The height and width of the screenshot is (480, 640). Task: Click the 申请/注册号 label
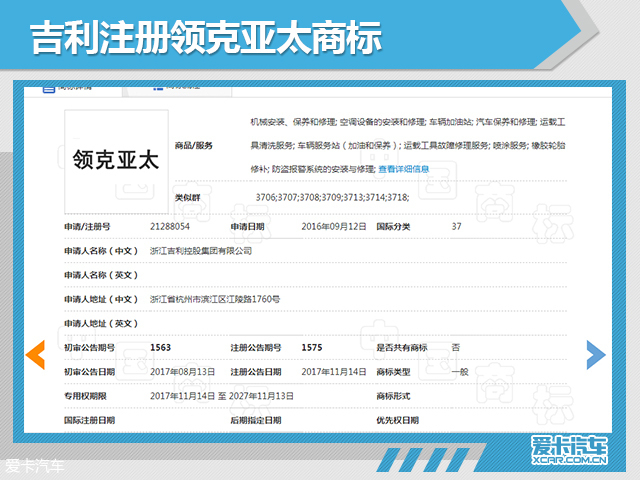tap(87, 227)
